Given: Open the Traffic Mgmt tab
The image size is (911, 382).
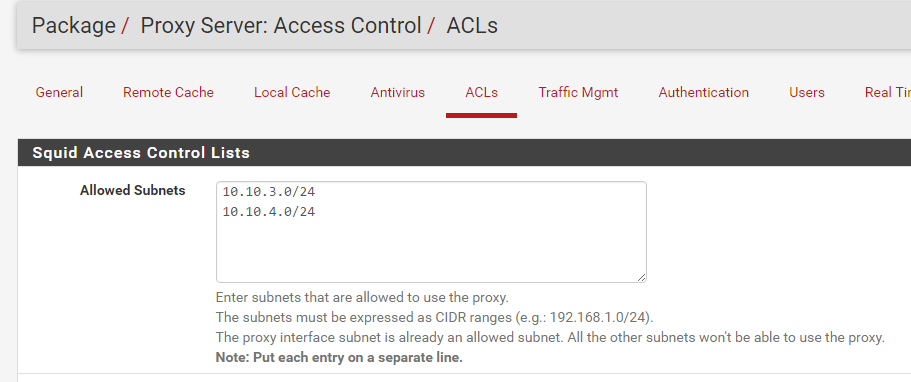Looking at the screenshot, I should point(578,92).
